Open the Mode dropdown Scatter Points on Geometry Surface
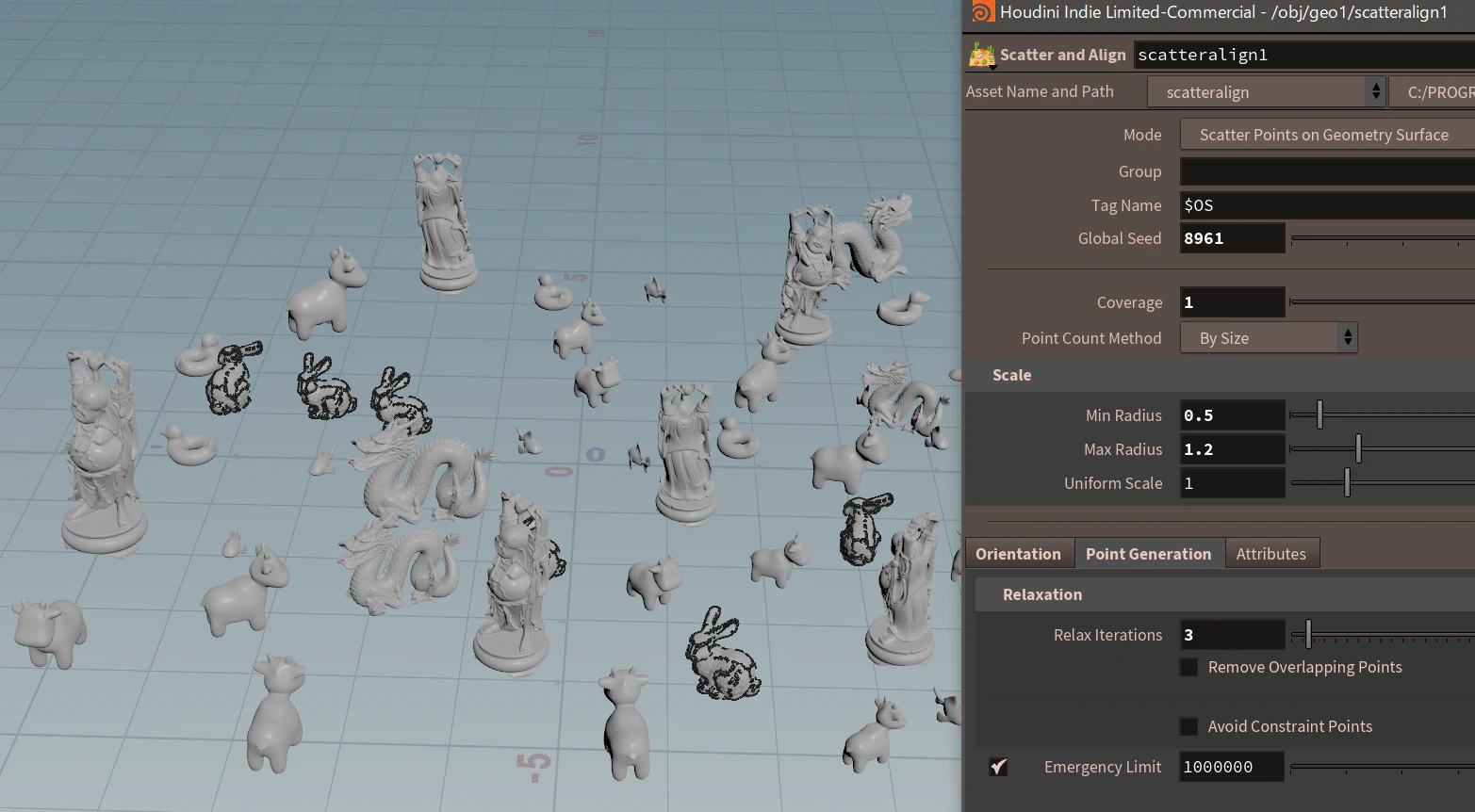The image size is (1475, 812). tap(1327, 135)
